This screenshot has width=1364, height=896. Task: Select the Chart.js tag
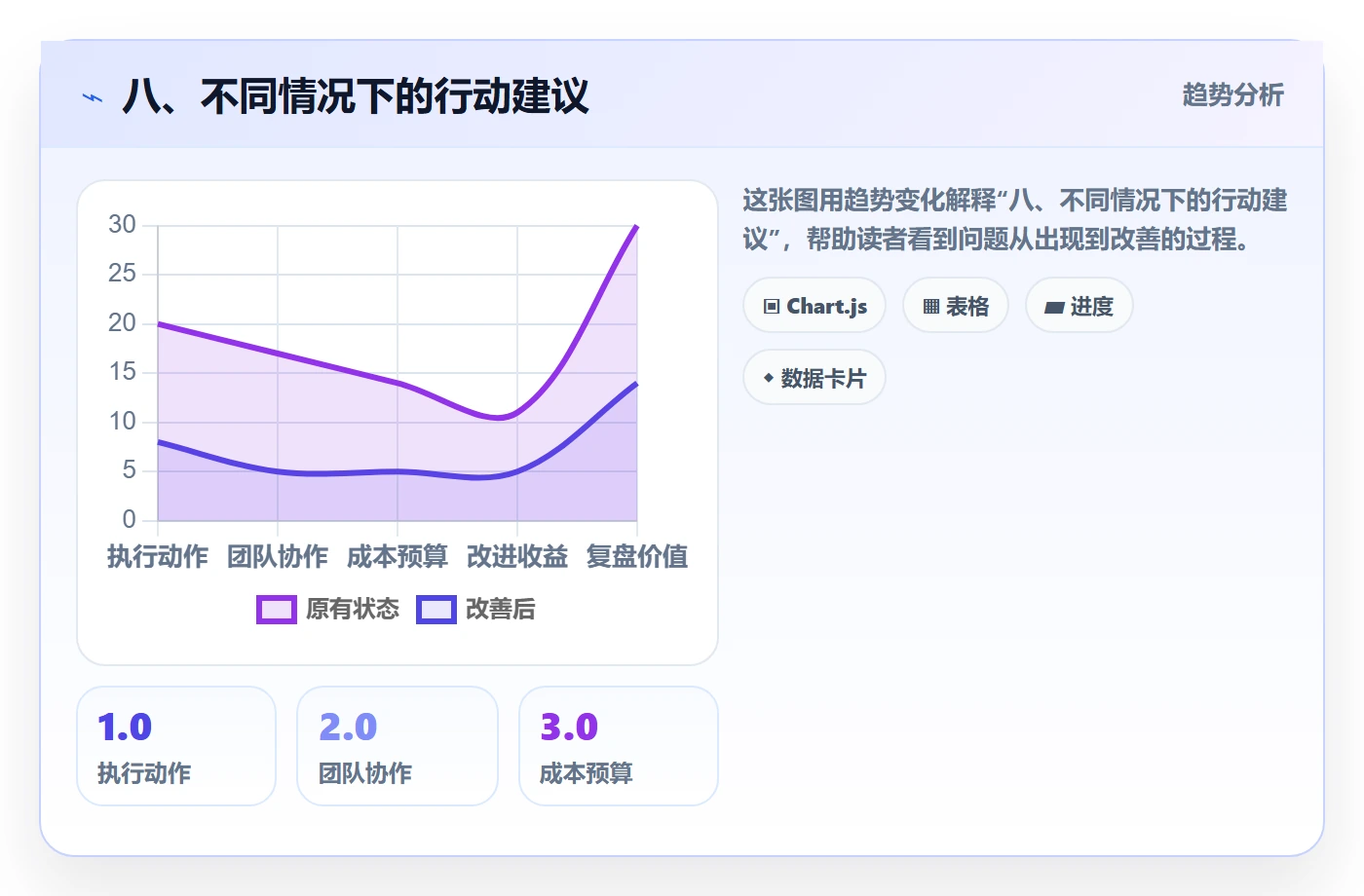coord(815,306)
